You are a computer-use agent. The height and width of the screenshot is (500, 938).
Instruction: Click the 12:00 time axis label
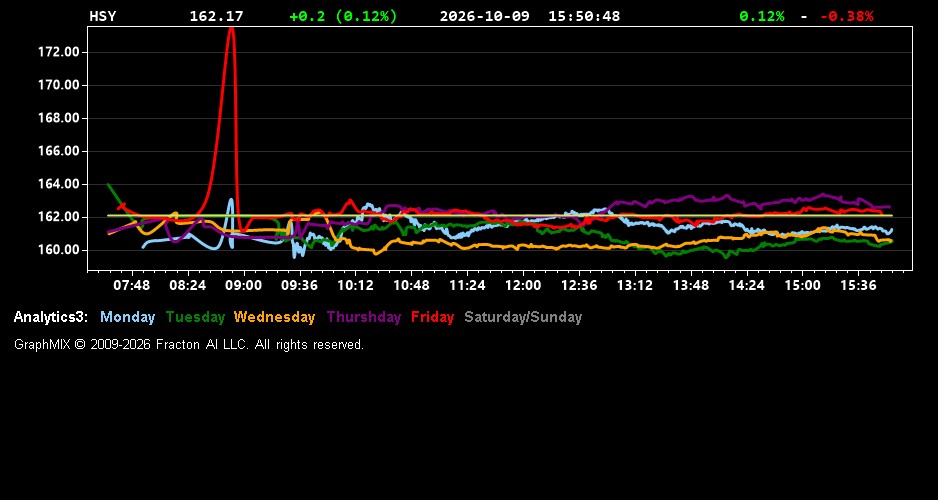tap(523, 285)
